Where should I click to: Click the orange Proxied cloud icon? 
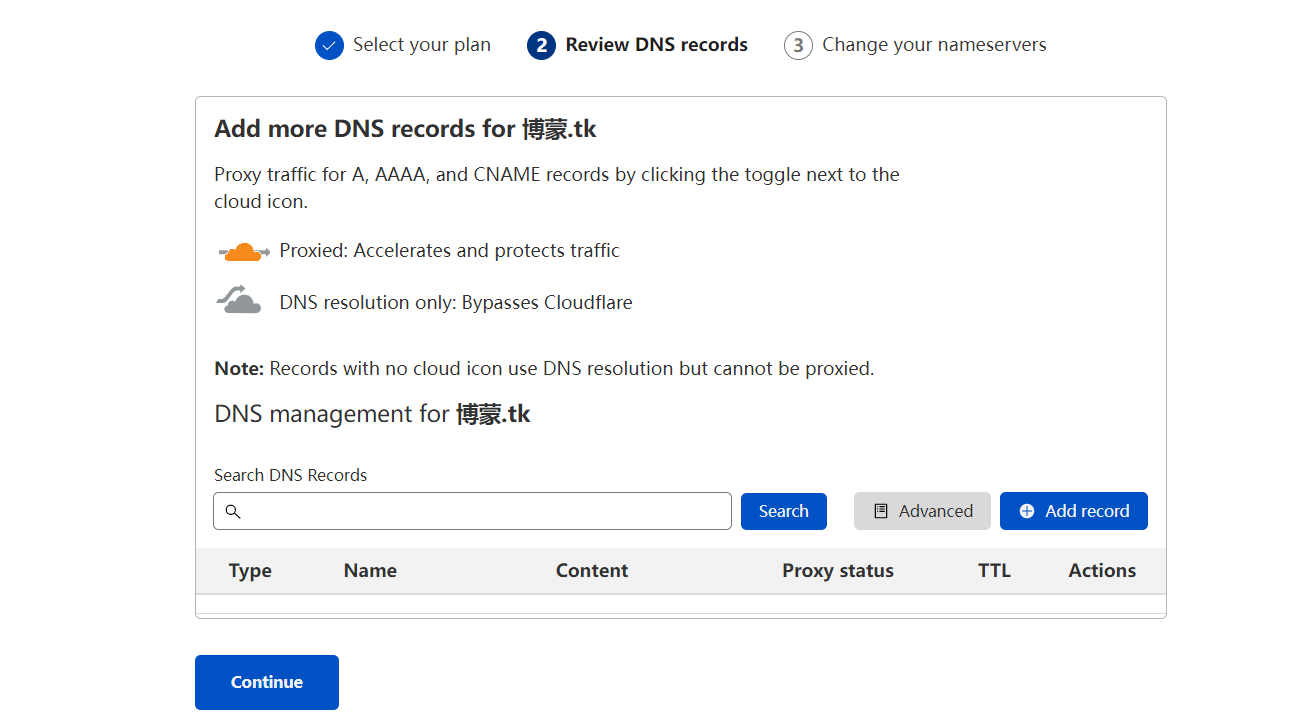click(243, 251)
